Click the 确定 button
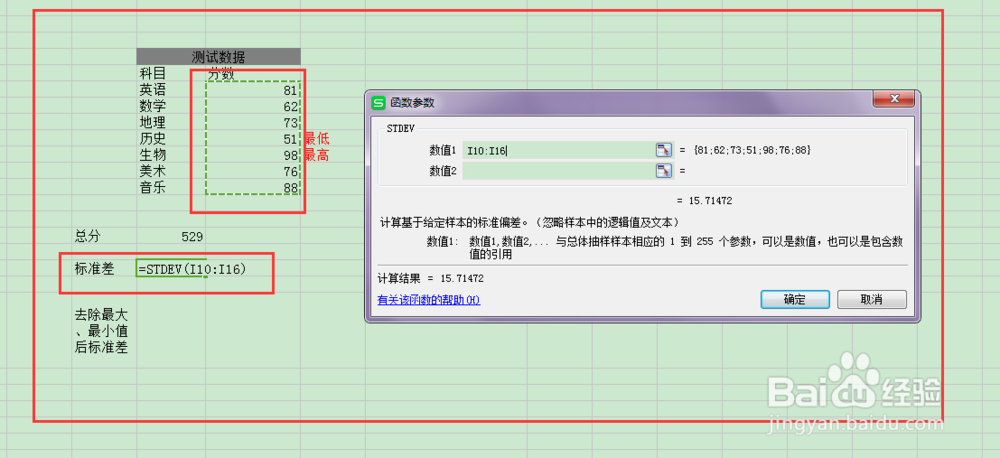Viewport: 1000px width, 458px height. click(x=795, y=299)
